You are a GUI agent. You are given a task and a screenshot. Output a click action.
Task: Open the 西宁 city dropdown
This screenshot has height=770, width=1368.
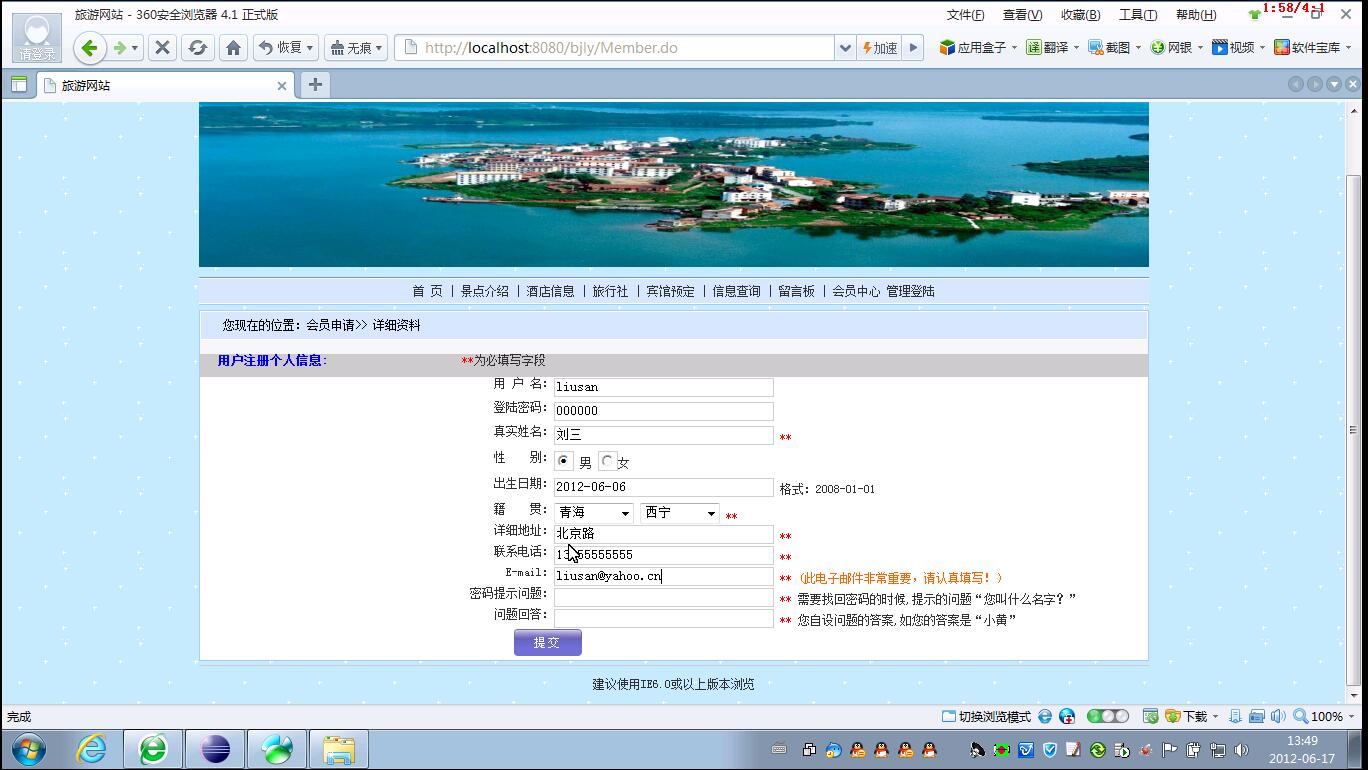680,513
